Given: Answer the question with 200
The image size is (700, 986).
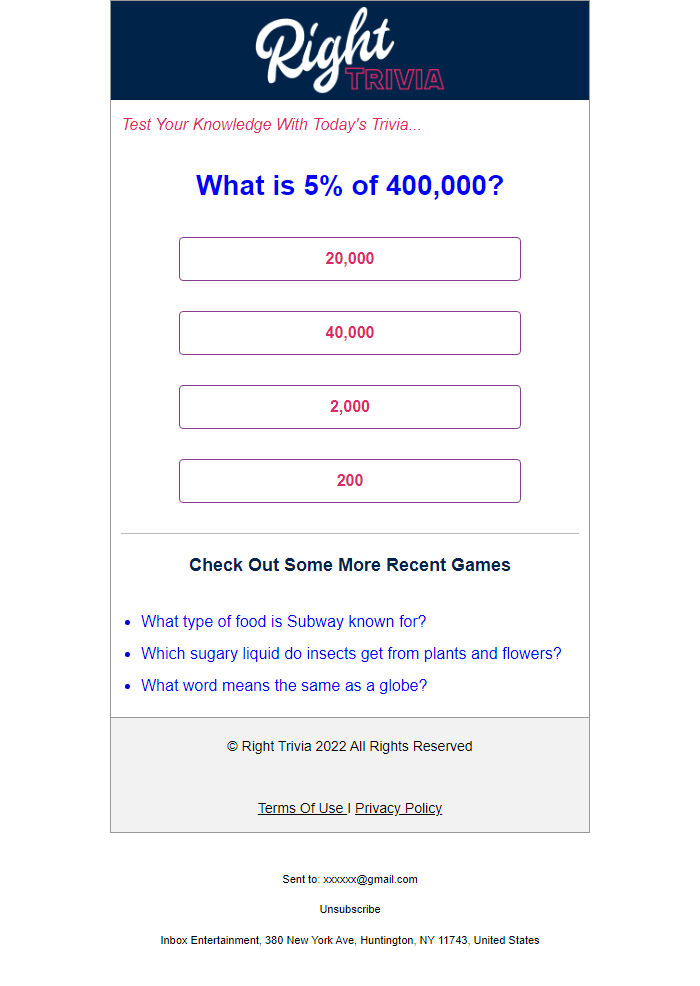Looking at the screenshot, I should click(349, 481).
